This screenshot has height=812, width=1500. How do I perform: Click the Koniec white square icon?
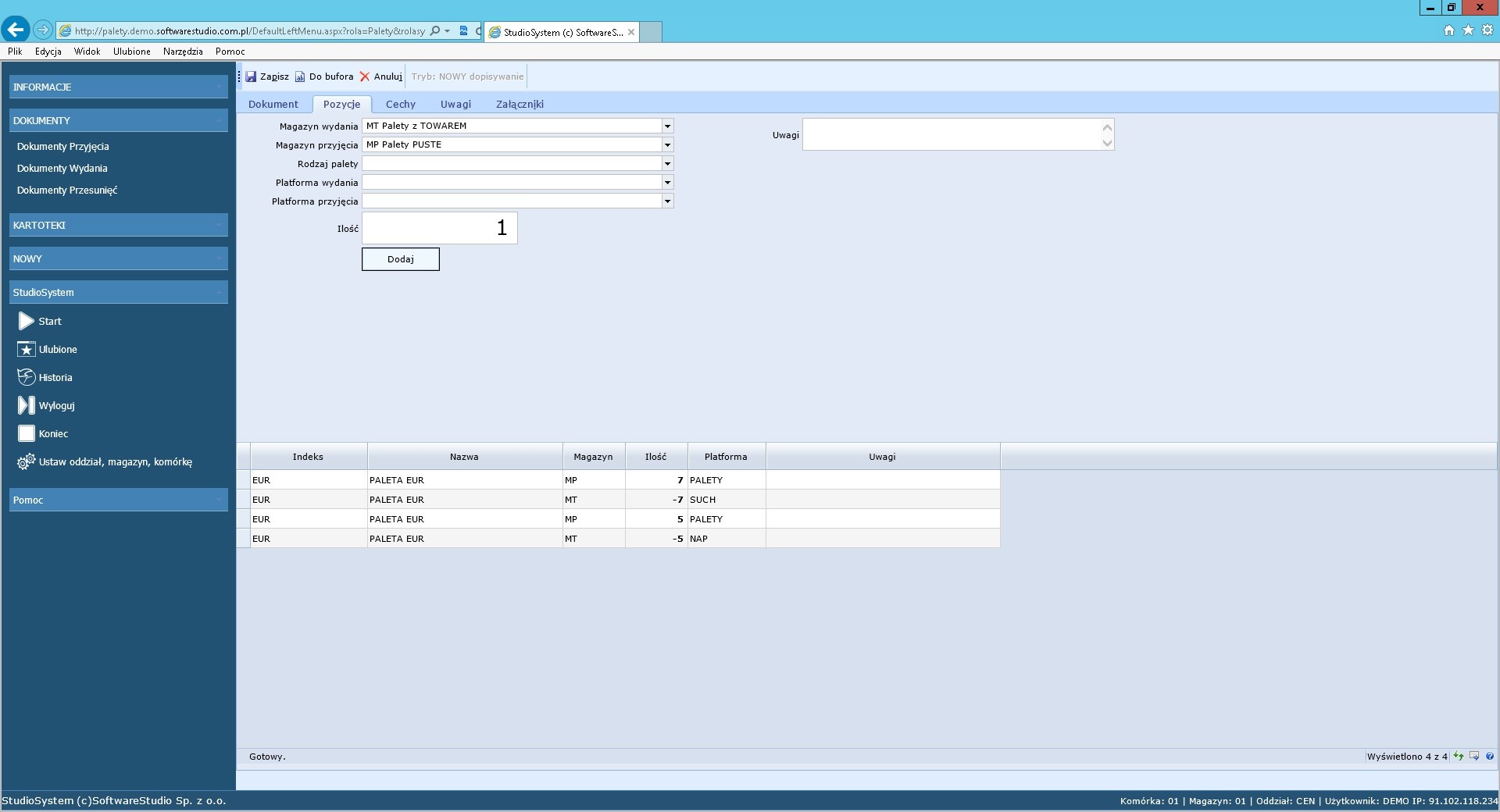pos(26,433)
